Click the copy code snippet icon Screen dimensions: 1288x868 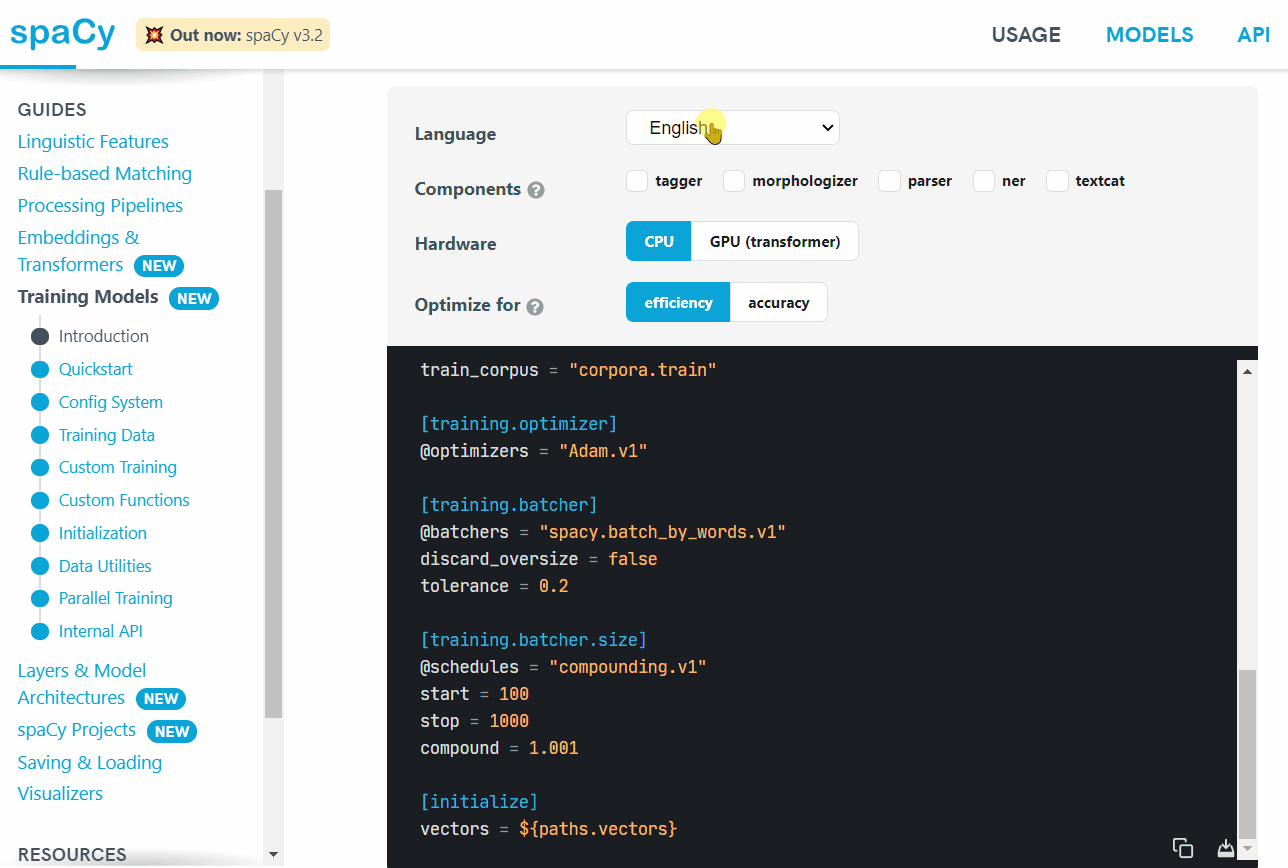1183,846
